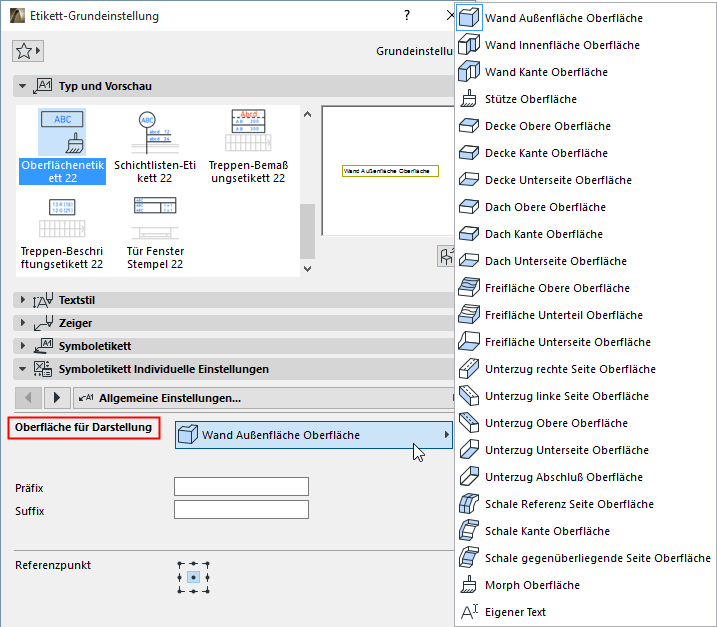Image resolution: width=717 pixels, height=627 pixels.
Task: Expand the Zeiger panel
Action: 22,323
